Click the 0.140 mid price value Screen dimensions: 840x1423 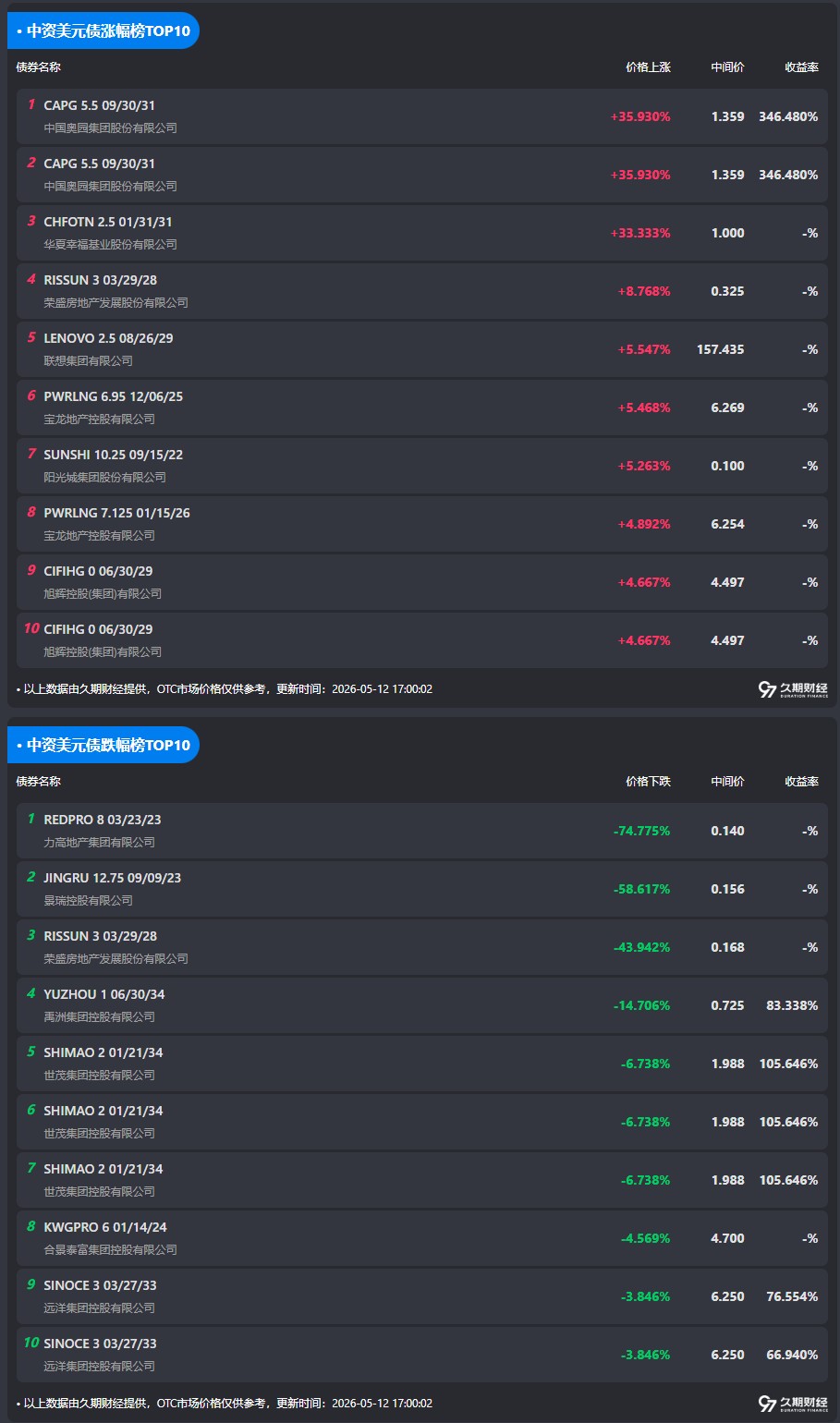[x=727, y=831]
